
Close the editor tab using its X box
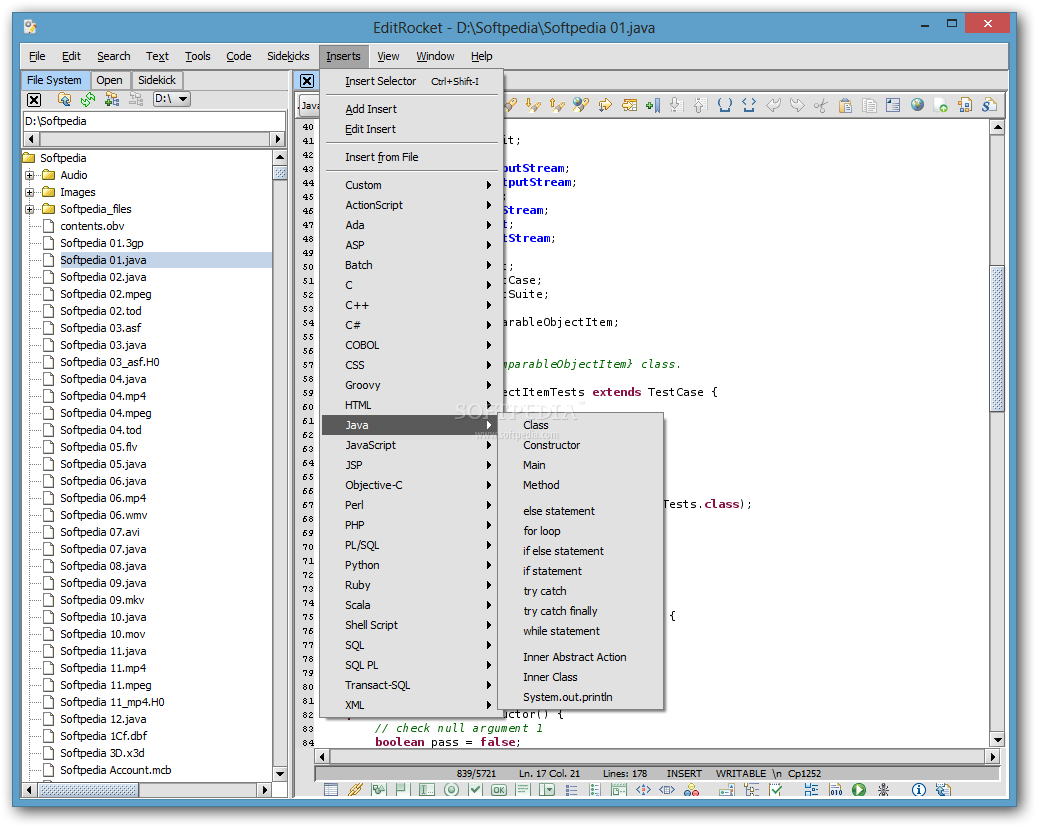(x=307, y=81)
